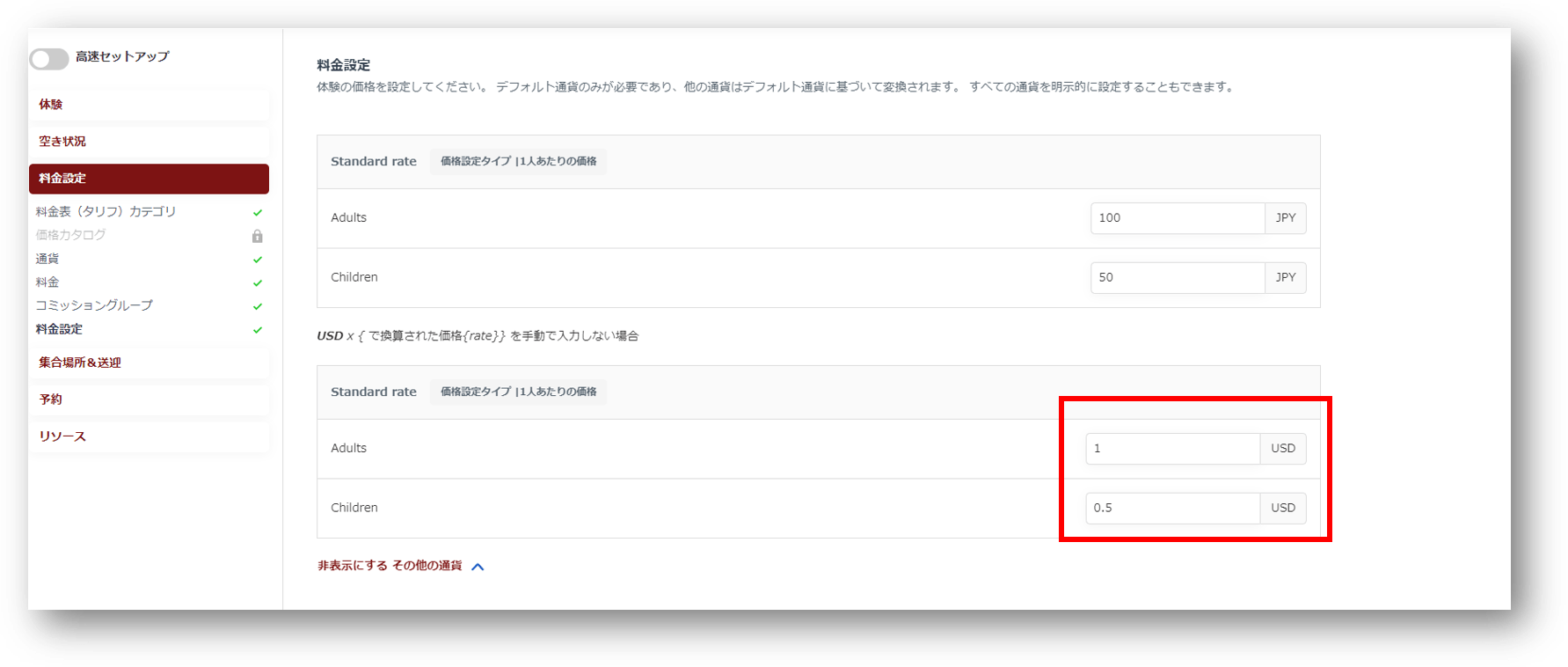Toggle the 高速セットアップ switch
Viewport: 1568px width, 667px height.
pos(49,58)
